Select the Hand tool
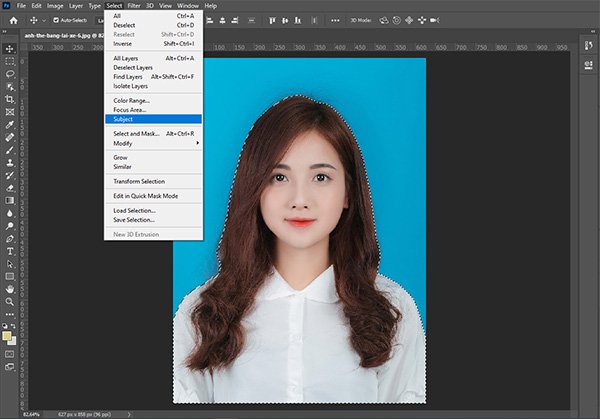Image resolution: width=600 pixels, height=419 pixels. coord(9,289)
